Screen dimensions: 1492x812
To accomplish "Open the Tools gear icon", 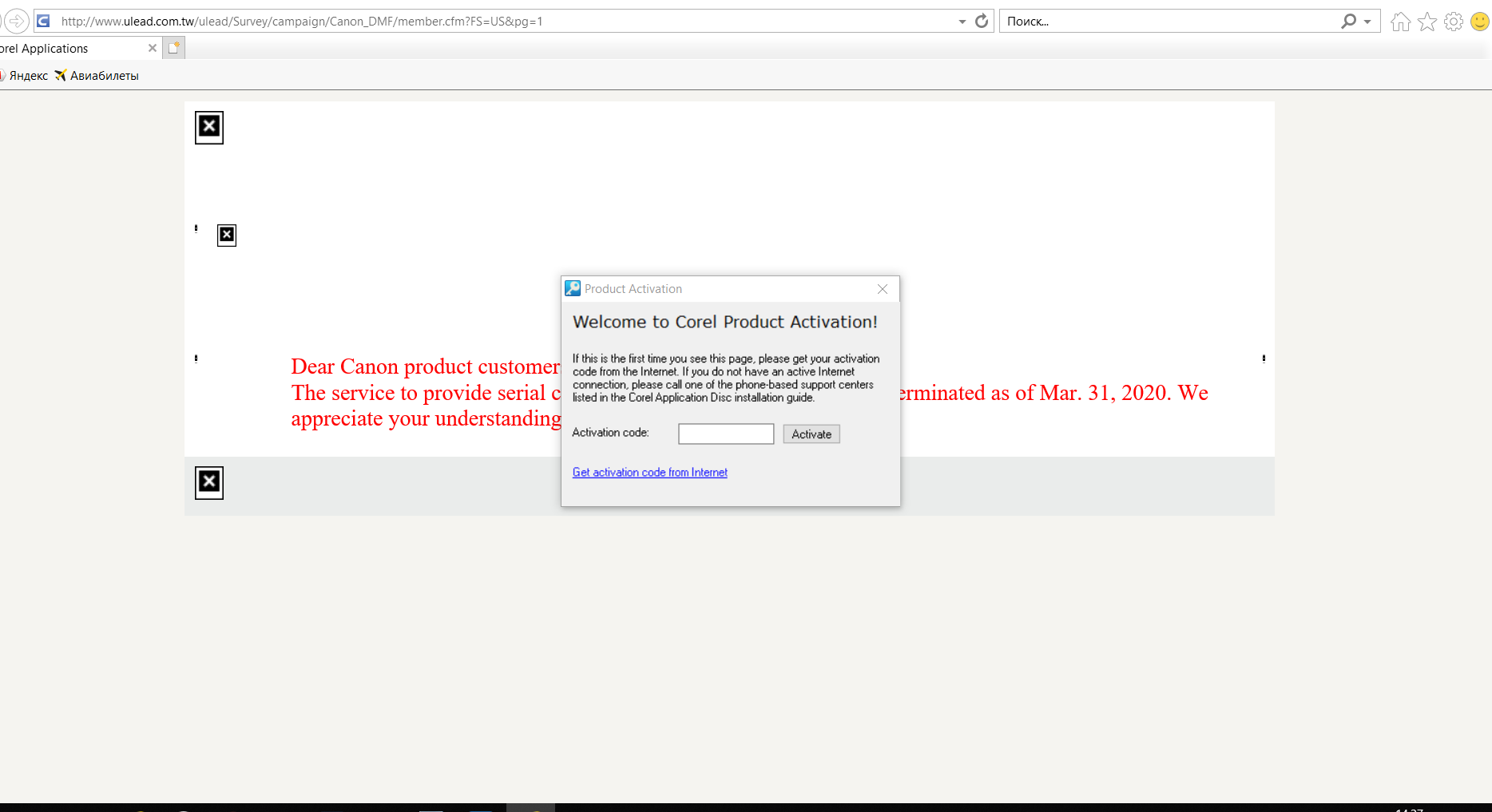I will (x=1454, y=22).
